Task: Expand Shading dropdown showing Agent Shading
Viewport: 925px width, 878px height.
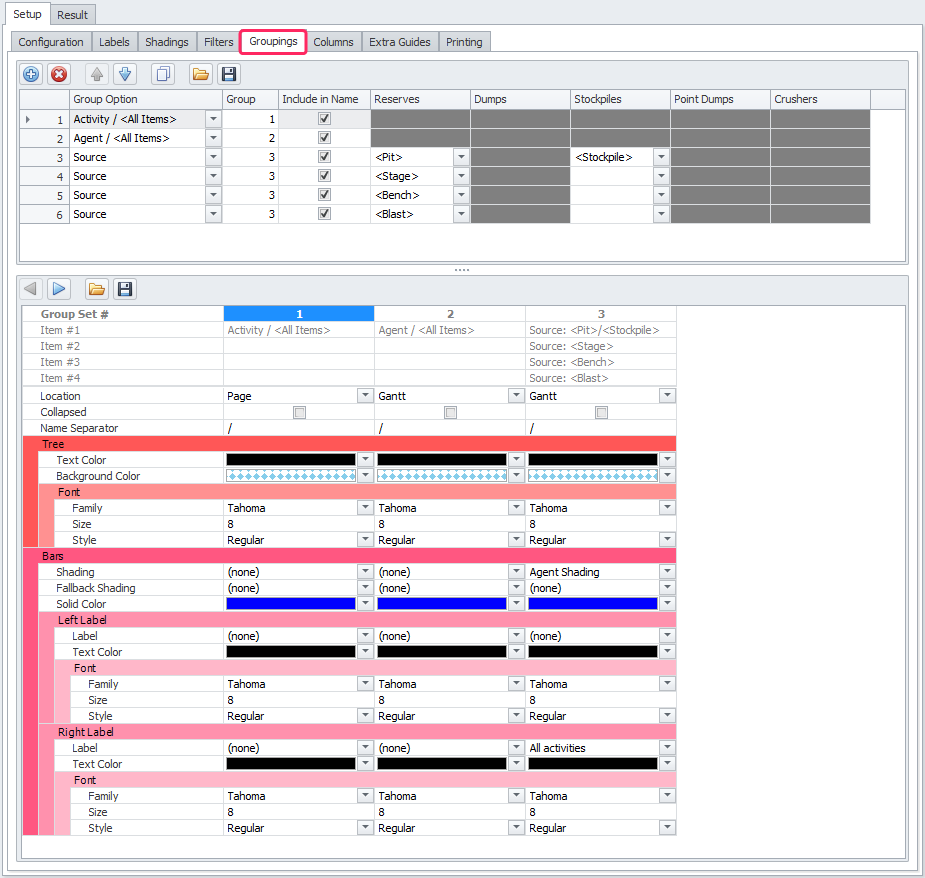Action: [x=667, y=572]
